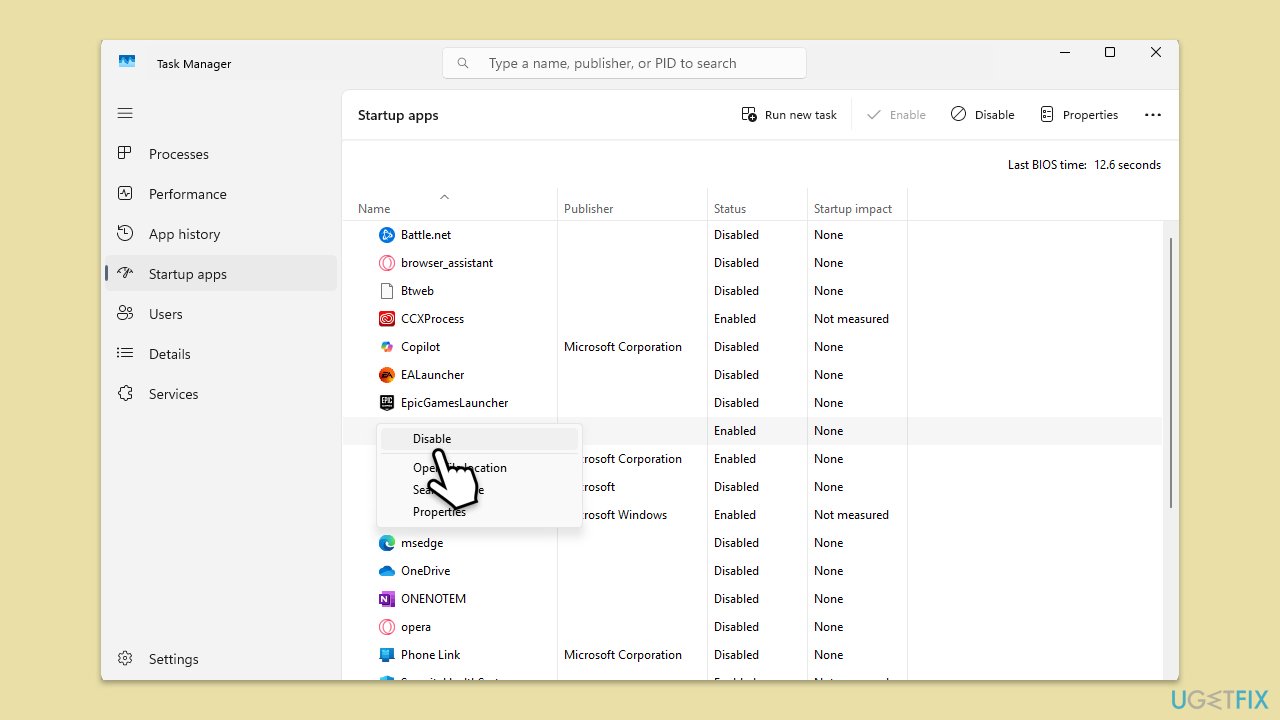Open the Details page icon
Viewport: 1280px width, 720px height.
125,354
